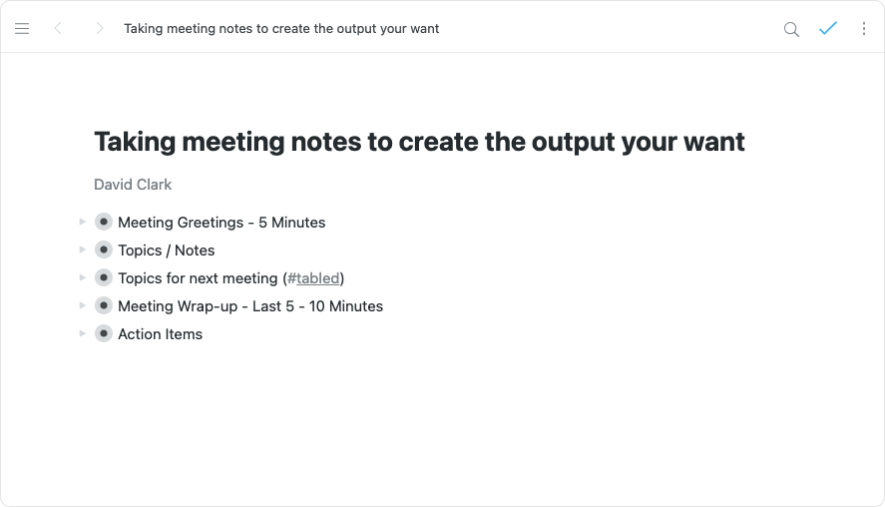Click the title text in top bar
Image resolution: width=885 pixels, height=507 pixels.
click(281, 29)
